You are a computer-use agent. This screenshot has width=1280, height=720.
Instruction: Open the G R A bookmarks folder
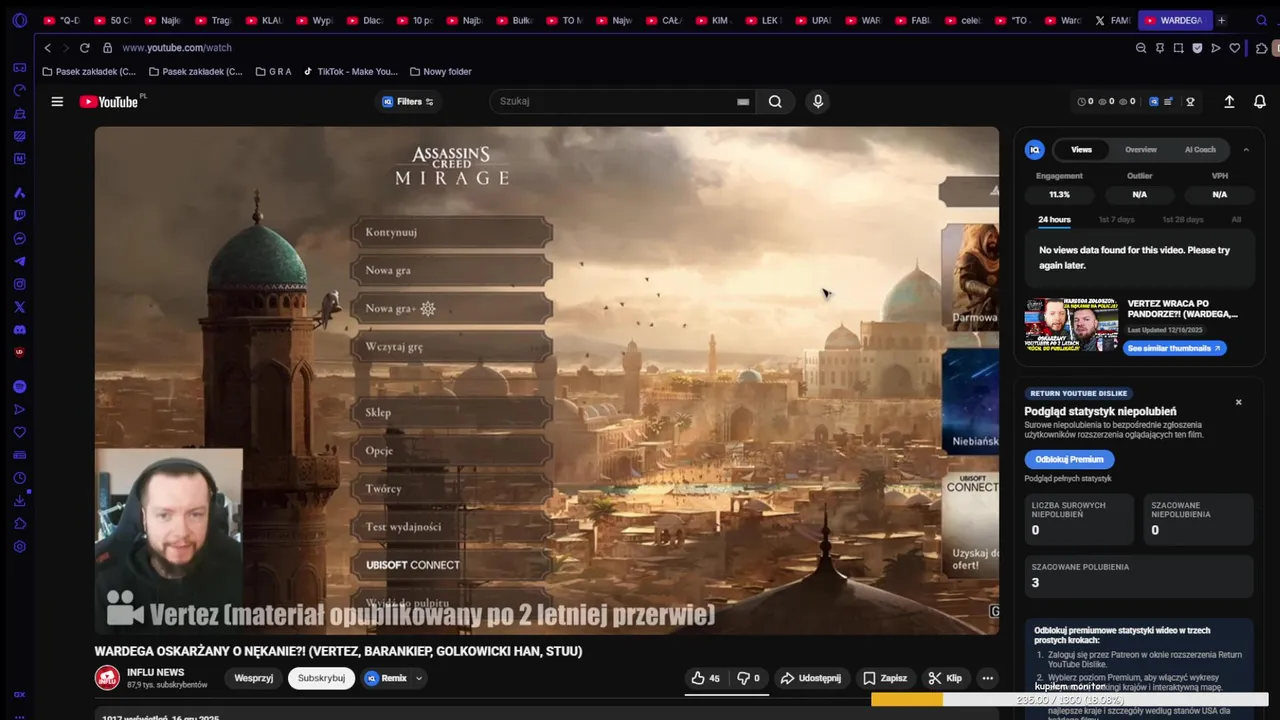(273, 71)
